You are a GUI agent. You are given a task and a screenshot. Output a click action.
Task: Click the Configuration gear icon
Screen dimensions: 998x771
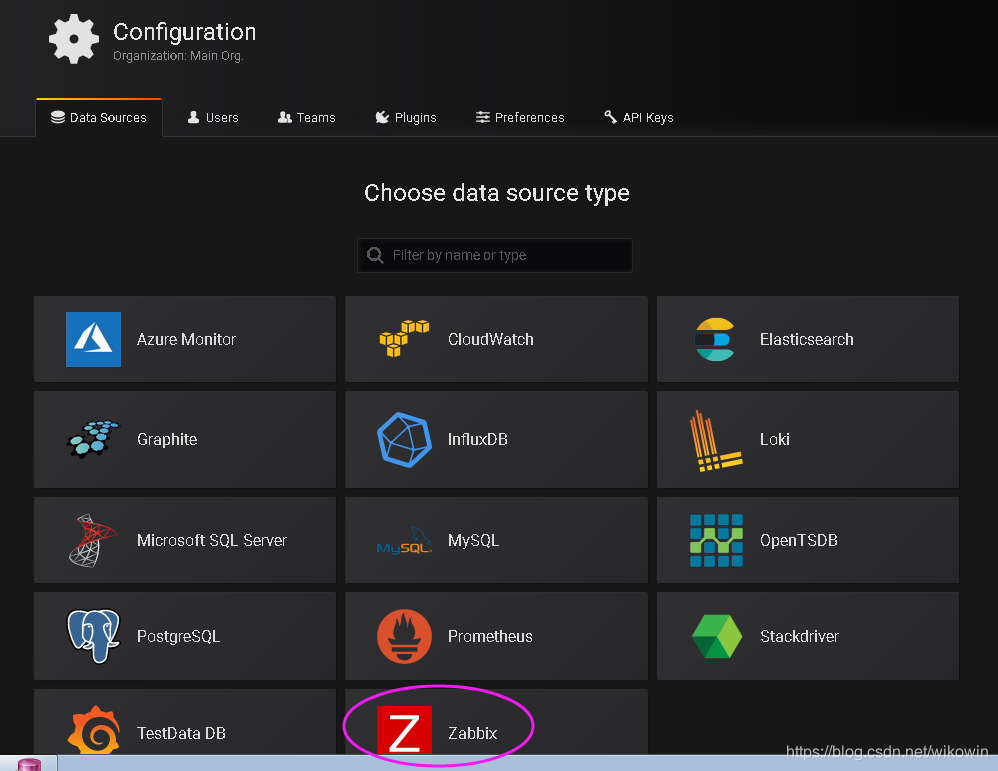click(x=74, y=39)
